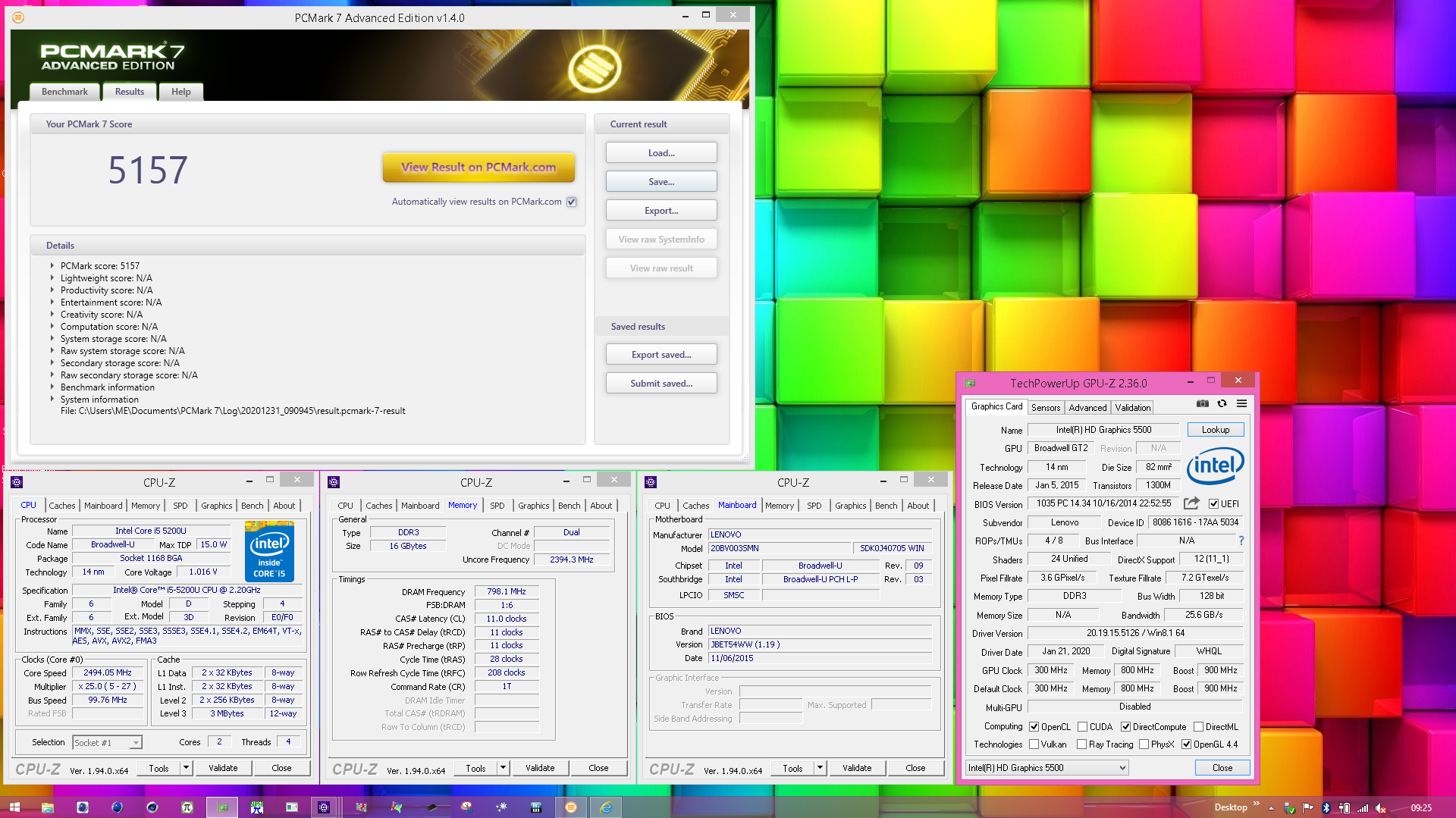Open Caches tab in left CPU-Z window
Screen dimensions: 1456x818
pyautogui.click(x=62, y=506)
